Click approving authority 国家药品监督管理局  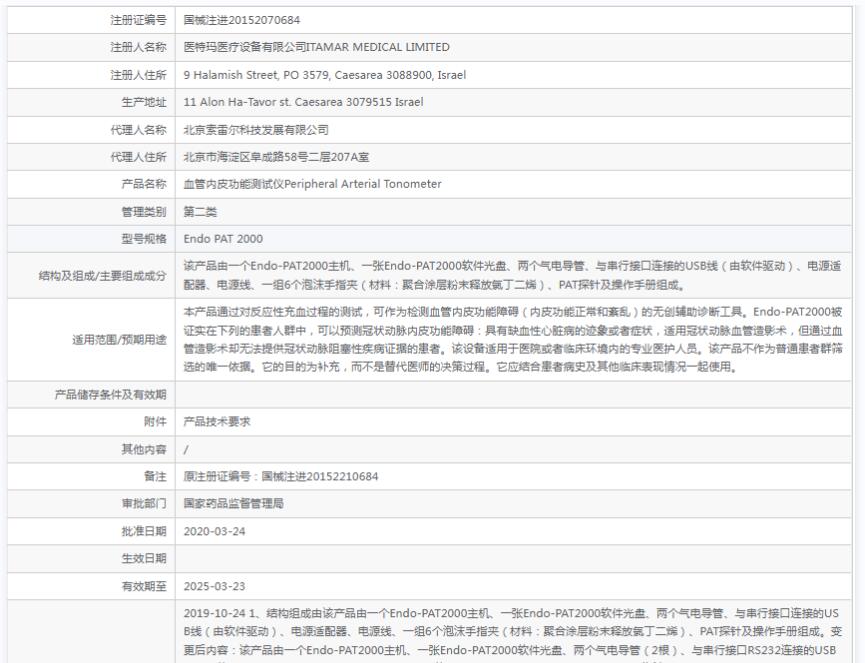pos(233,504)
